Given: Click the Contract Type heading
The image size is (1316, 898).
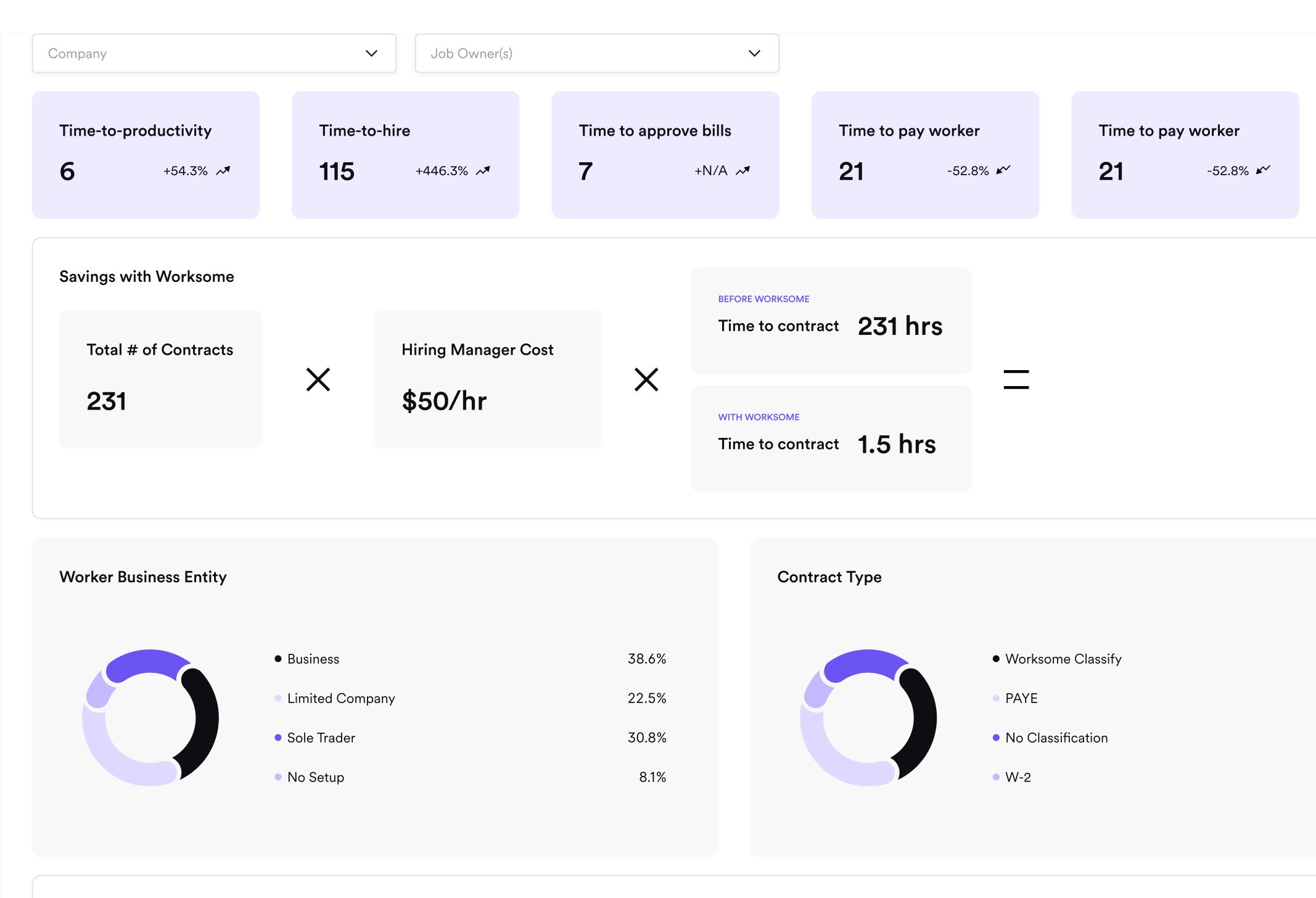Looking at the screenshot, I should click(x=829, y=577).
